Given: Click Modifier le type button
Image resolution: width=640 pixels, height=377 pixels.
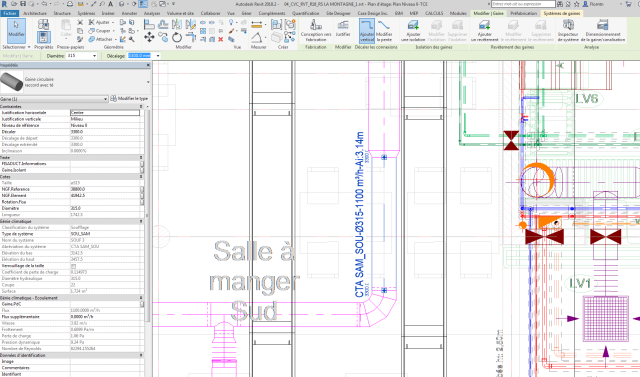Looking at the screenshot, I should coord(129,99).
